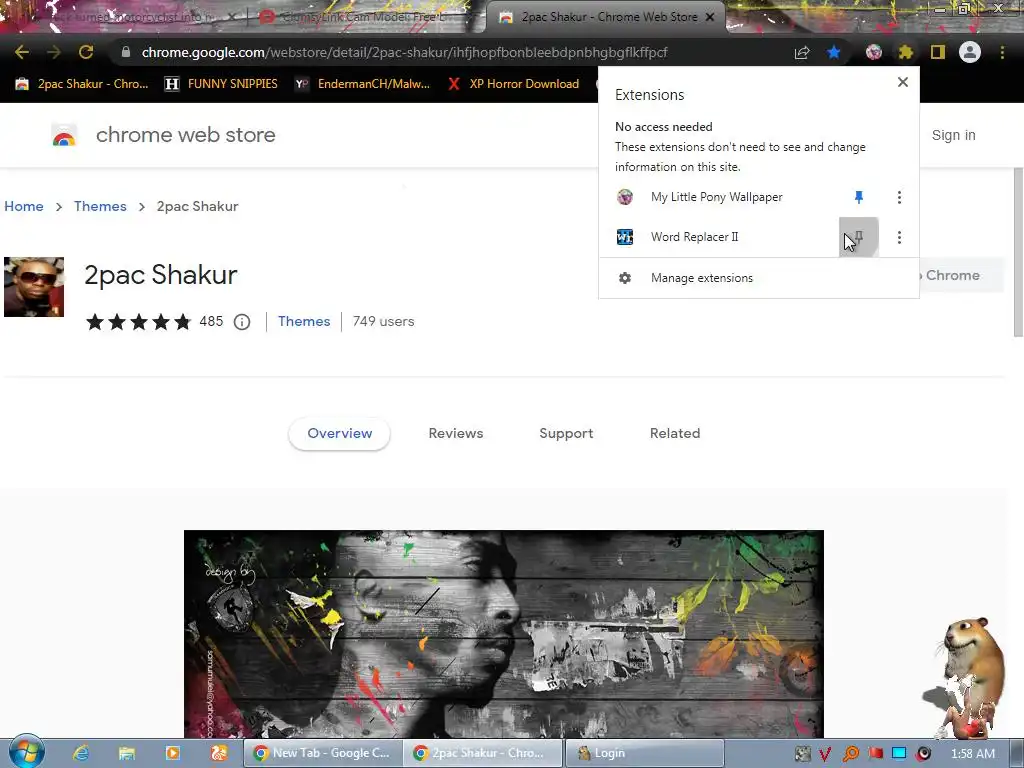Click the puzzle-piece Extensions button
Viewport: 1024px width, 768px height.
coord(906,52)
